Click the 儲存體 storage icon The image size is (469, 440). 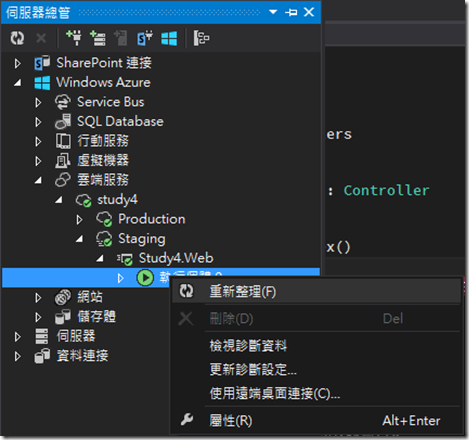tap(63, 317)
